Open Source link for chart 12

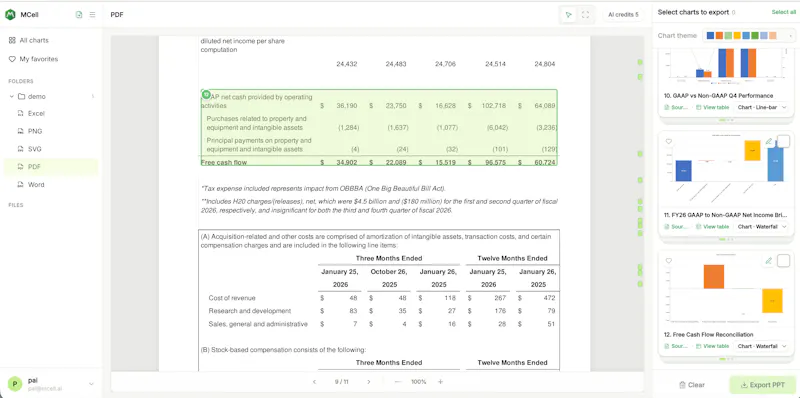676,346
